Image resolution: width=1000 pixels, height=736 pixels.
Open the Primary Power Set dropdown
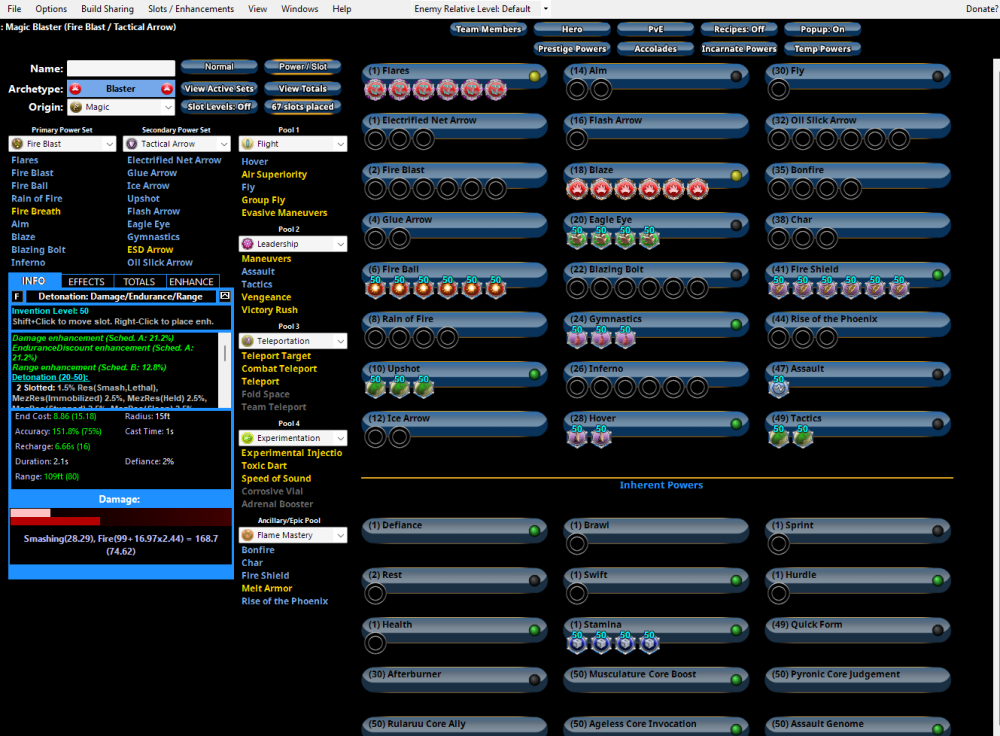tap(62, 144)
